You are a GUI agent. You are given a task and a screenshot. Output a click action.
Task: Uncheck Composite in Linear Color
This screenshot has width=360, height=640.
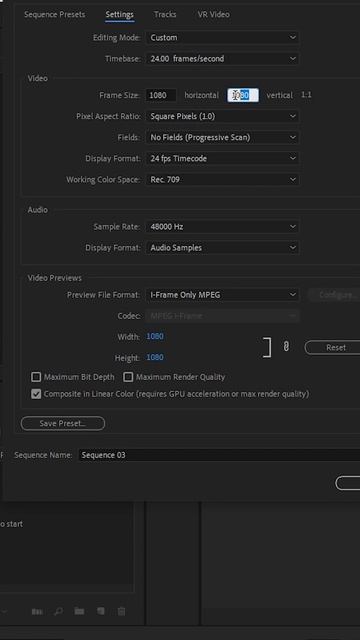pos(36,394)
